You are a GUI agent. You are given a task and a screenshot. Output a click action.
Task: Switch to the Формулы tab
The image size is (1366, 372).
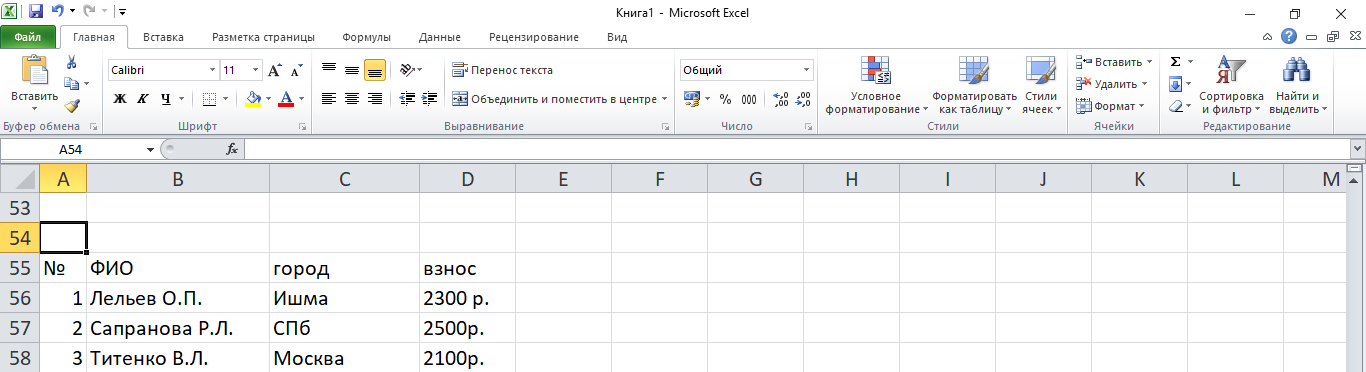(x=366, y=37)
